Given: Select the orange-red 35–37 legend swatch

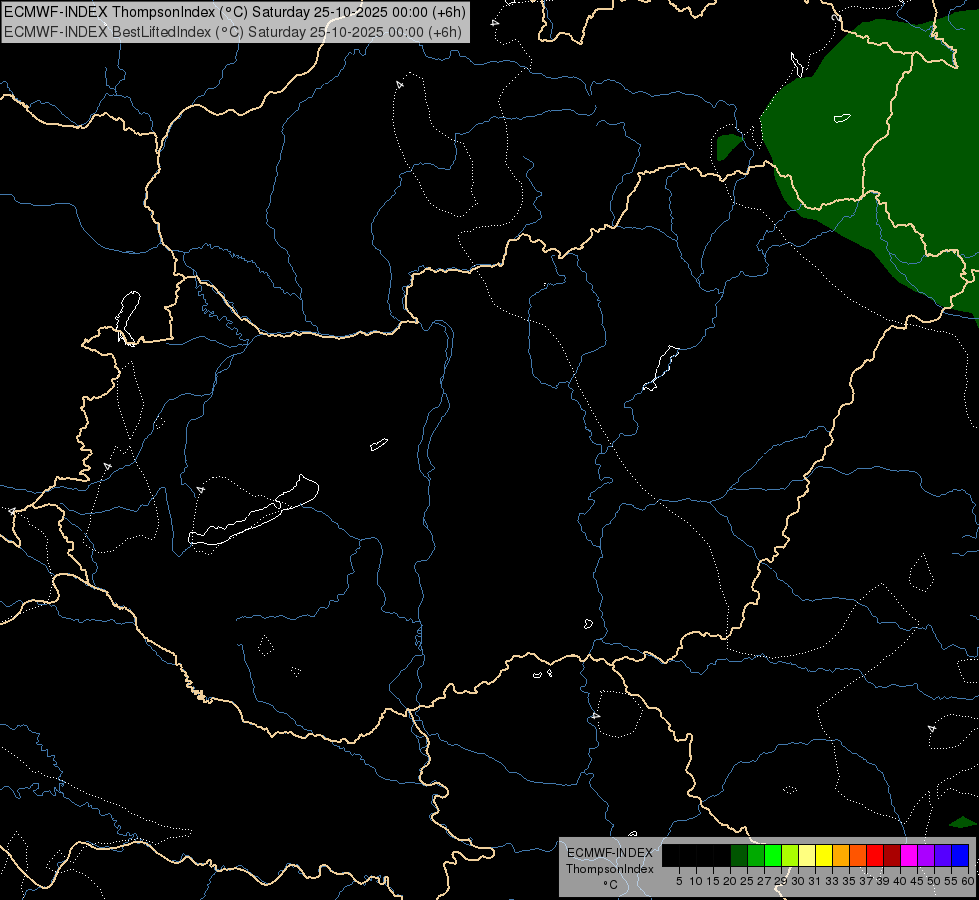Looking at the screenshot, I should 858,855.
